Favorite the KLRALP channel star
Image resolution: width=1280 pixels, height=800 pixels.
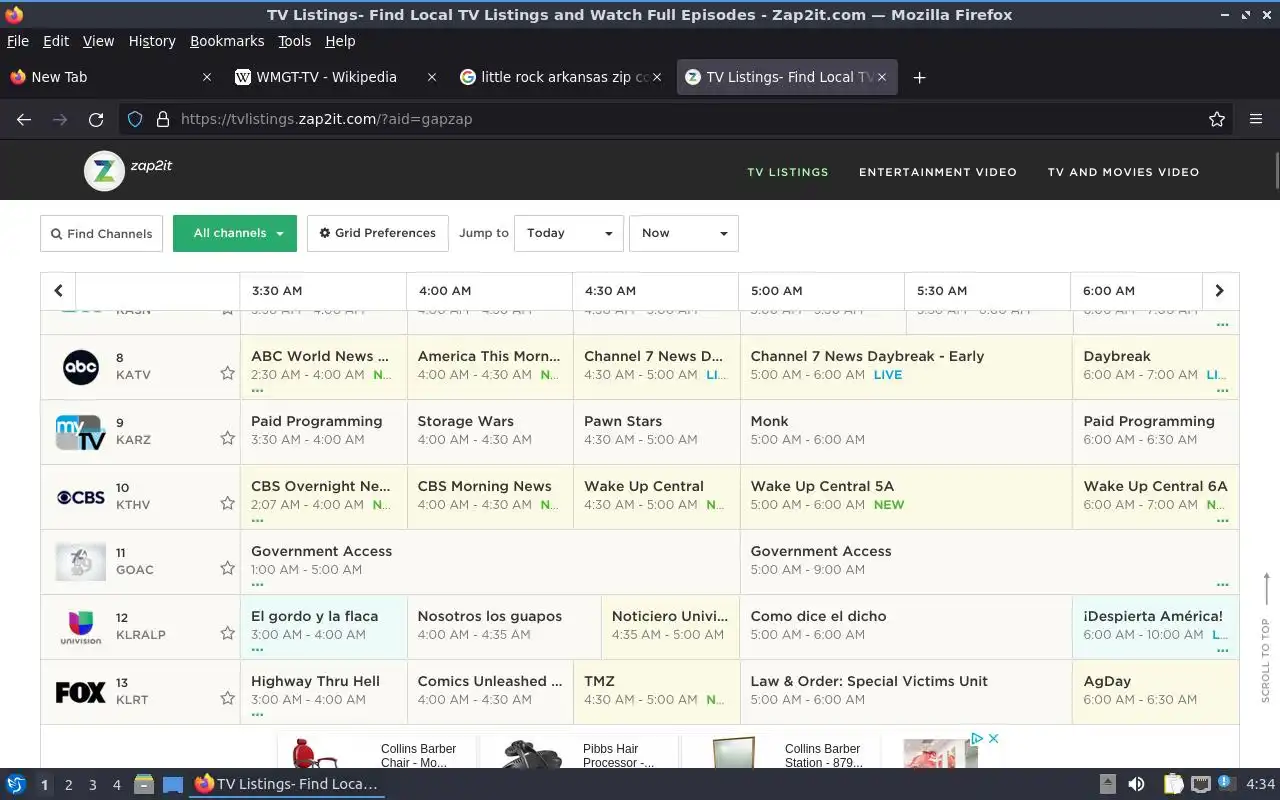[x=227, y=633]
